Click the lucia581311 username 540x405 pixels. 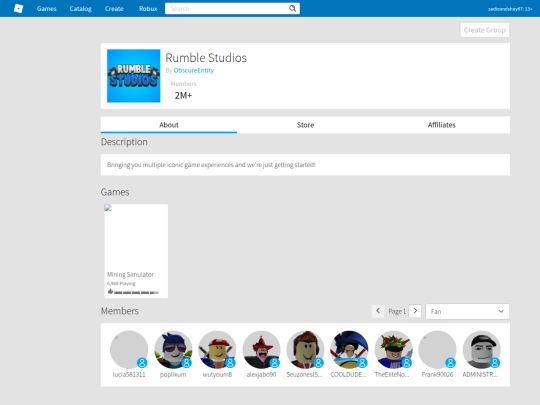pos(129,374)
